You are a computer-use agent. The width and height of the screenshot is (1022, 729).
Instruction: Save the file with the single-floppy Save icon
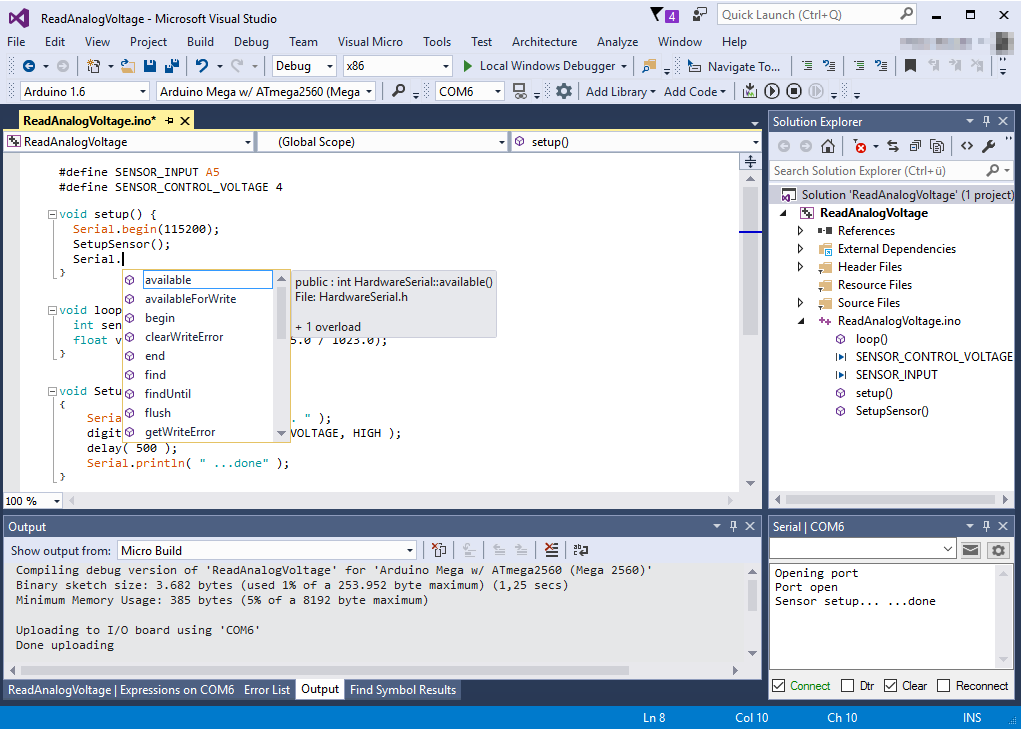150,66
